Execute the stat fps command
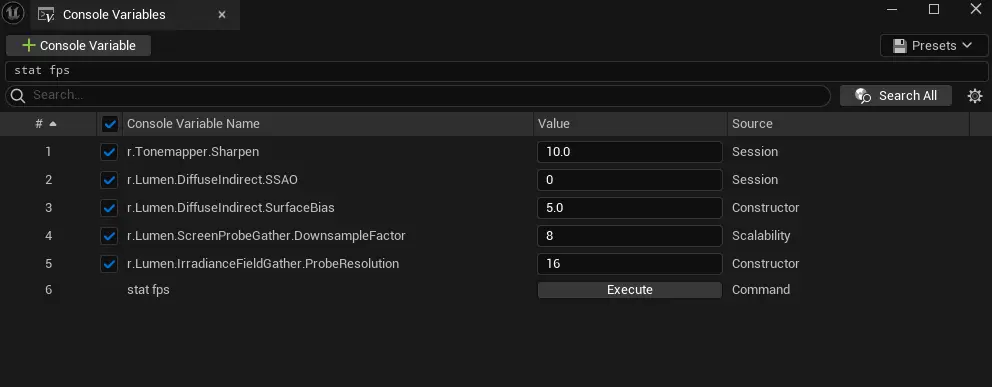The image size is (992, 387). 629,290
